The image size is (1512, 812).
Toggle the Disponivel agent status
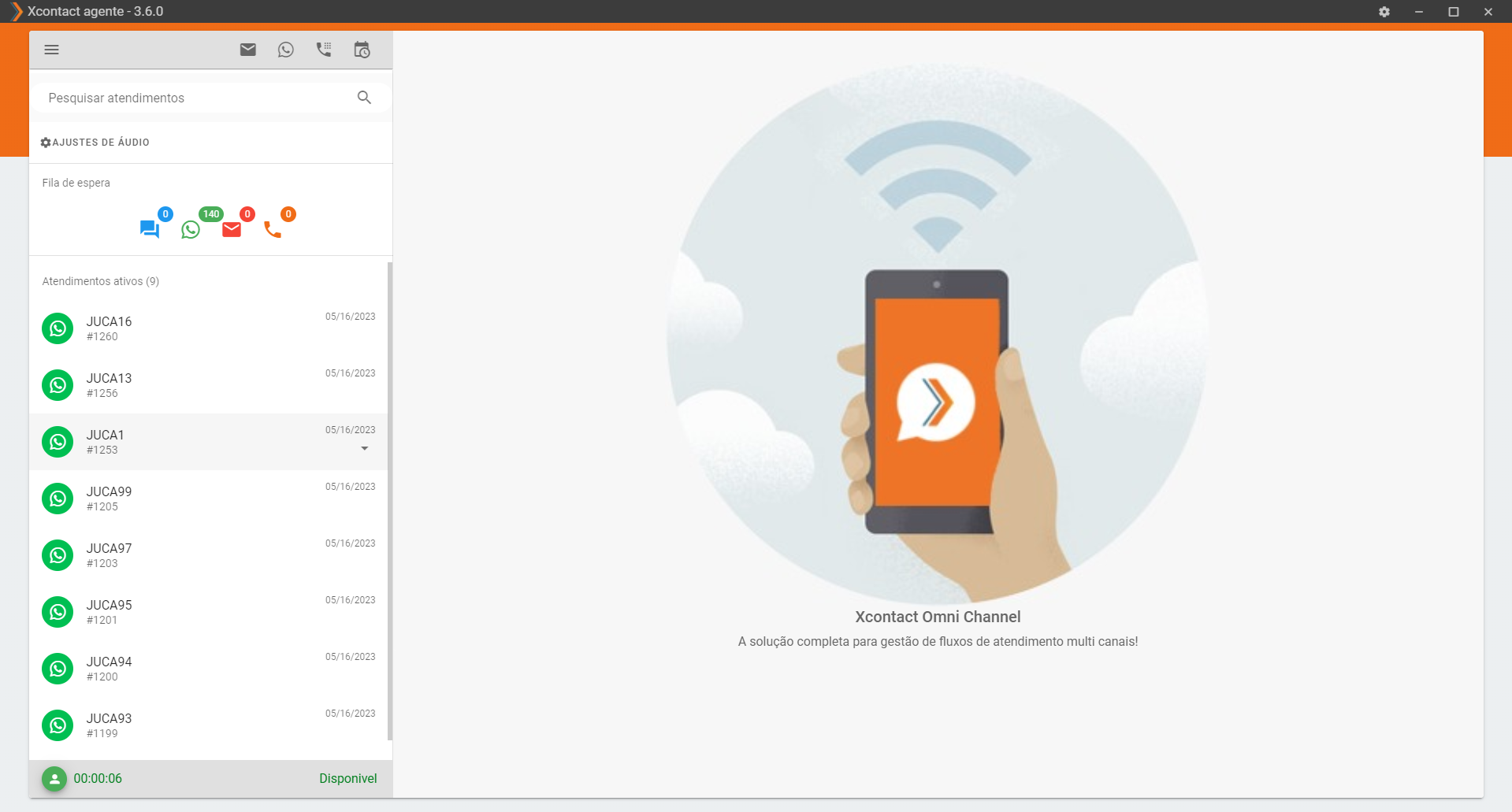pyautogui.click(x=347, y=778)
